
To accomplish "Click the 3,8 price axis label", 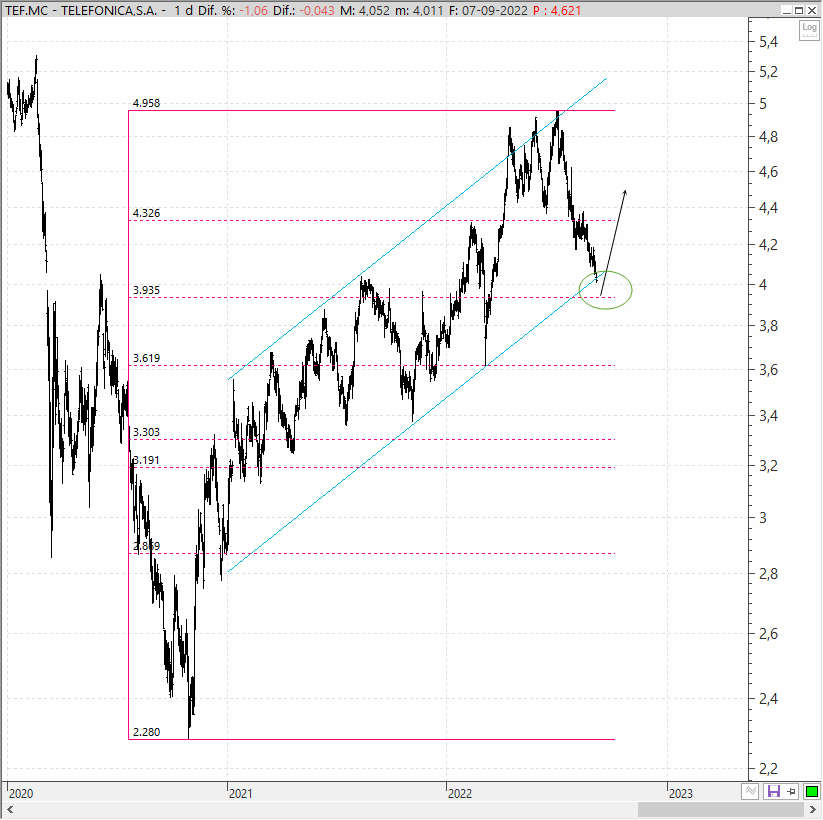I will [768, 326].
